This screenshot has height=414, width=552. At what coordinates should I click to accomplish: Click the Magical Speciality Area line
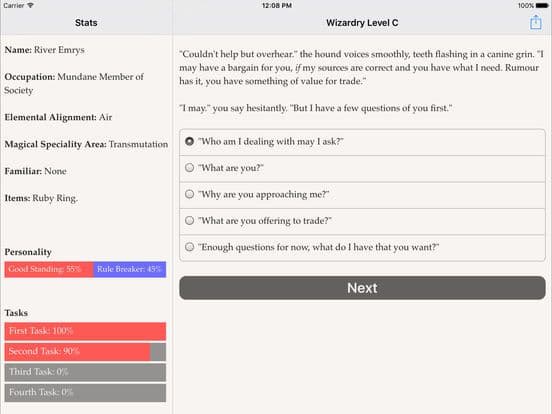86,144
